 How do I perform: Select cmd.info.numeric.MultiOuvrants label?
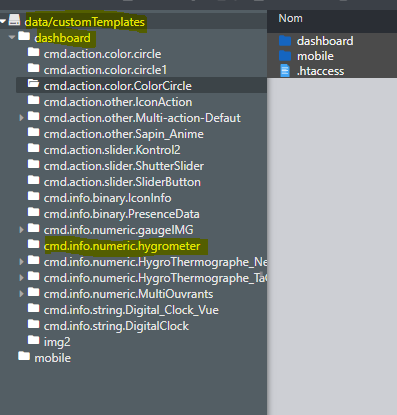click(x=128, y=294)
